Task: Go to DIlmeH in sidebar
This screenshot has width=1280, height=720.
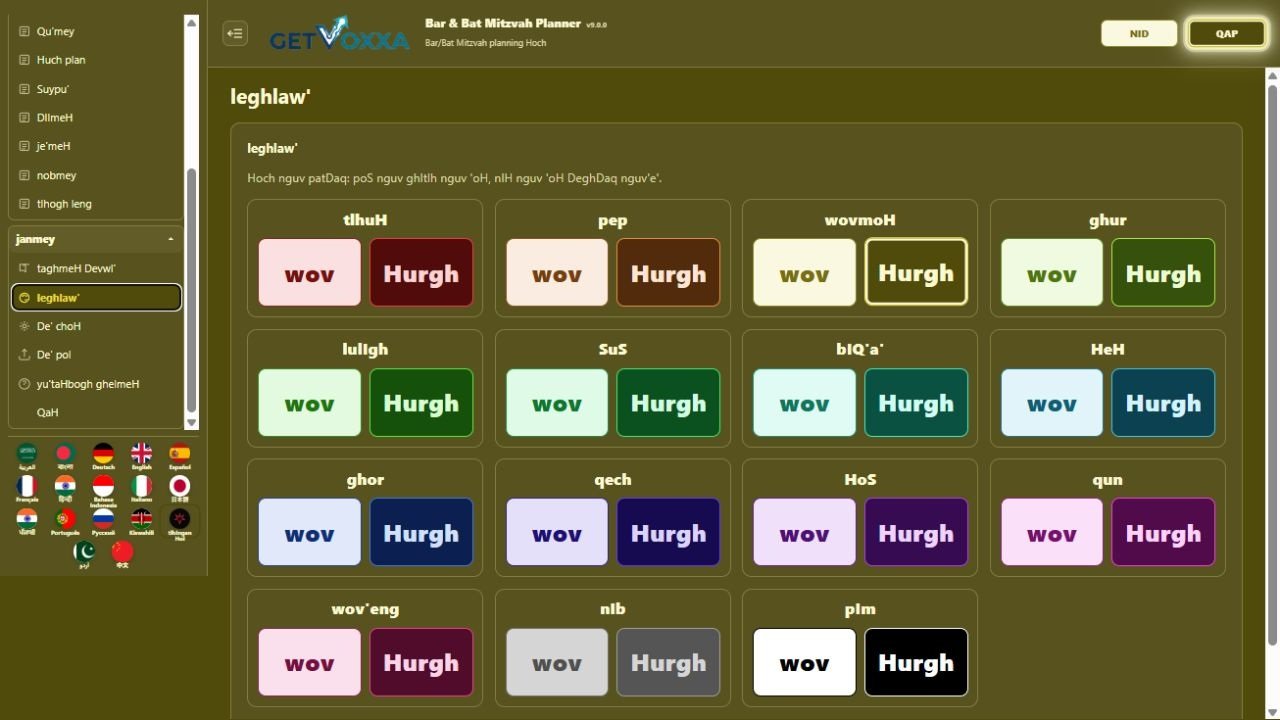Action: pyautogui.click(x=96, y=117)
